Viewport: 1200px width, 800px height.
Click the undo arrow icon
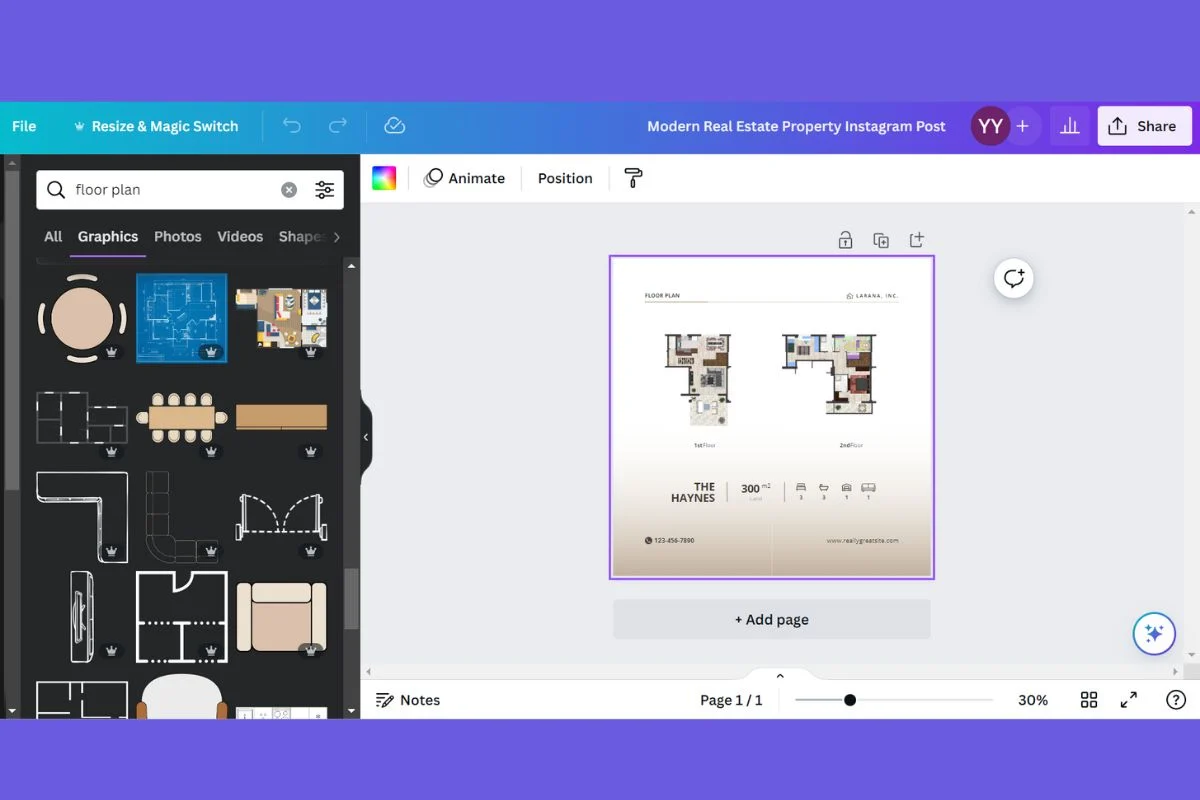coord(291,126)
